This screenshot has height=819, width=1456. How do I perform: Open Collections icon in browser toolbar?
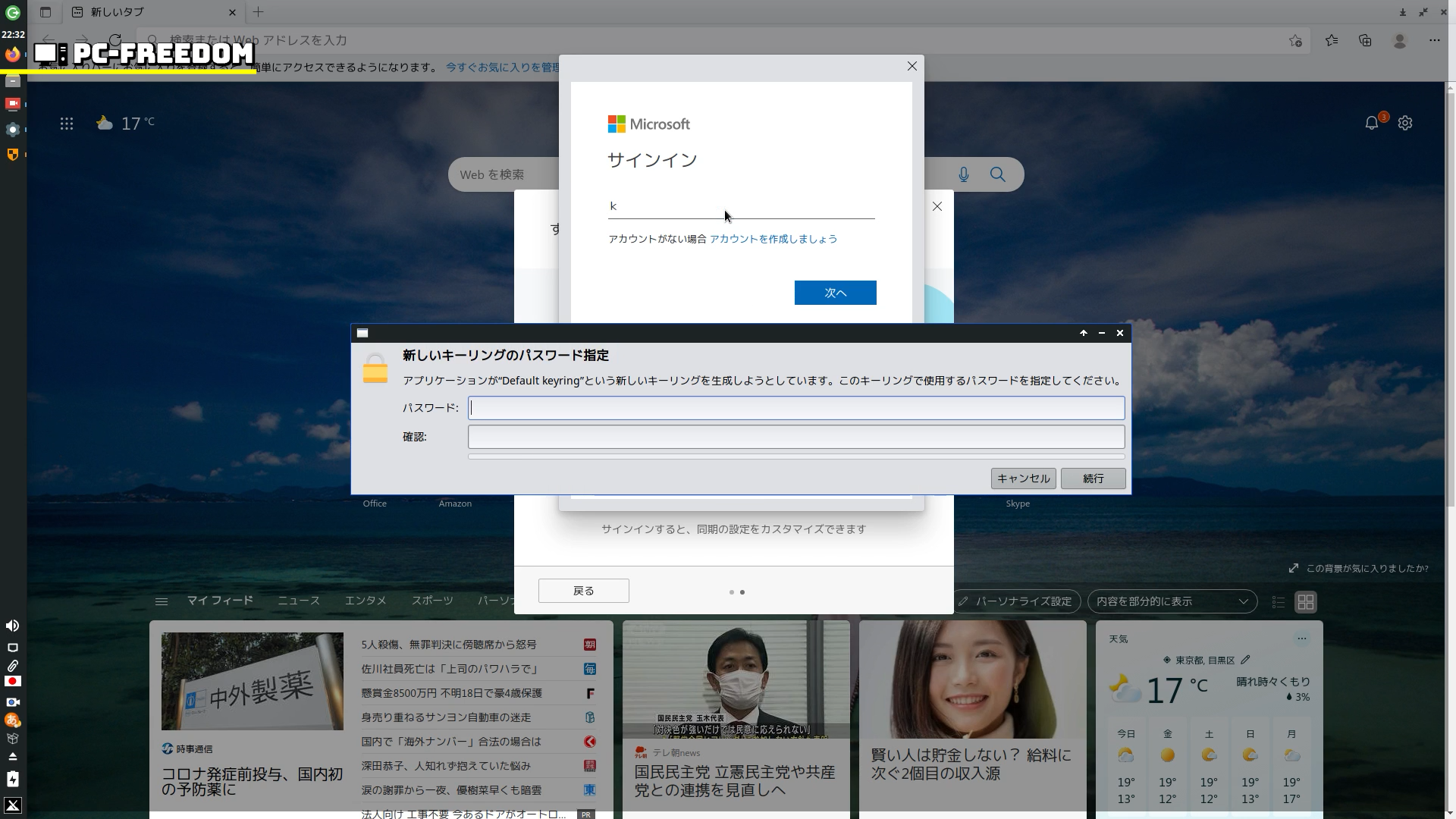(1365, 41)
